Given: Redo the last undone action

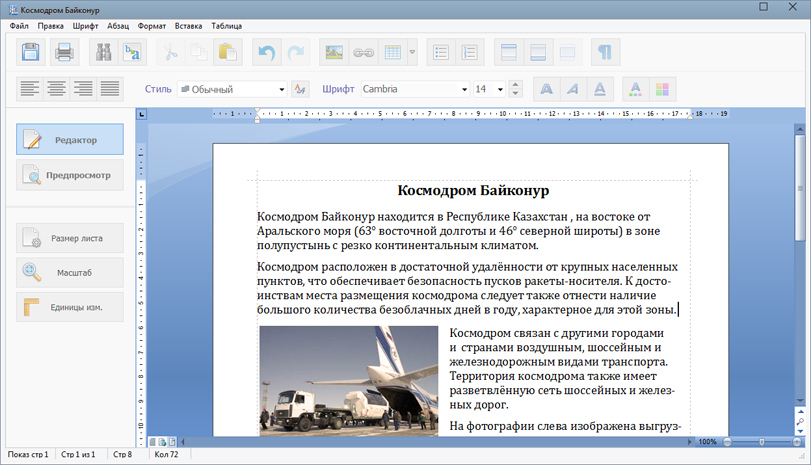Looking at the screenshot, I should (296, 52).
